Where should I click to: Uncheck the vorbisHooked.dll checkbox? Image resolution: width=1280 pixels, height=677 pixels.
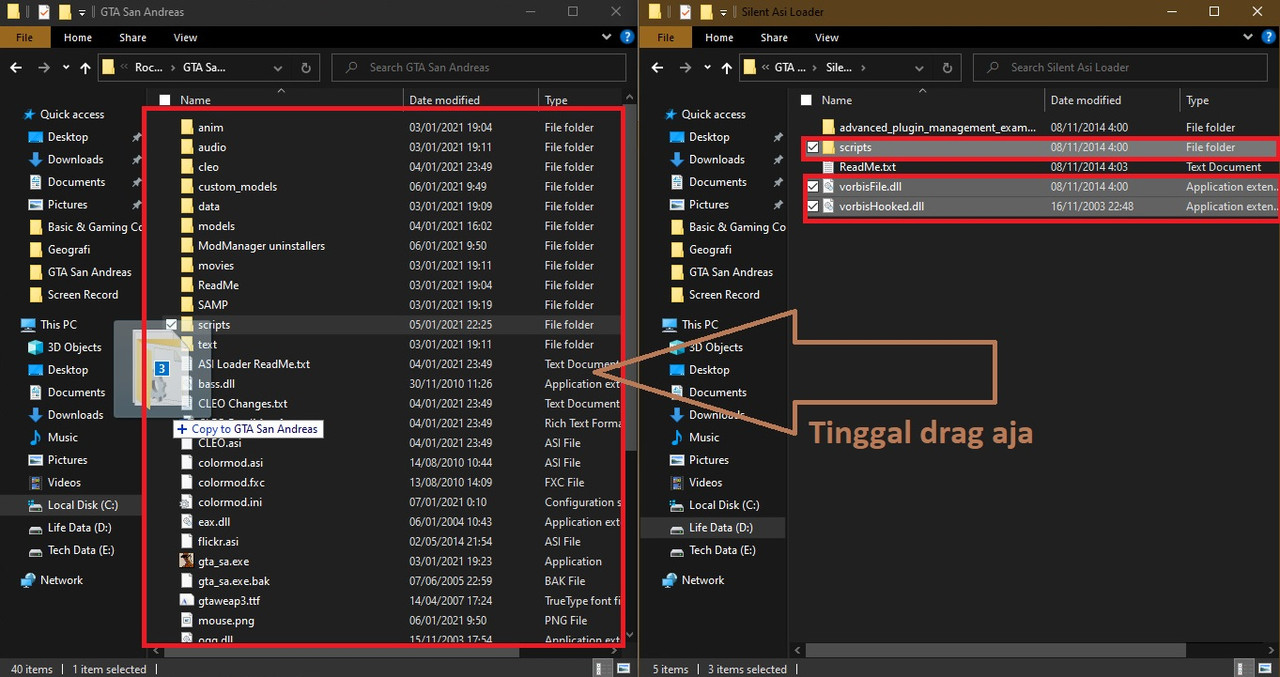tap(813, 207)
